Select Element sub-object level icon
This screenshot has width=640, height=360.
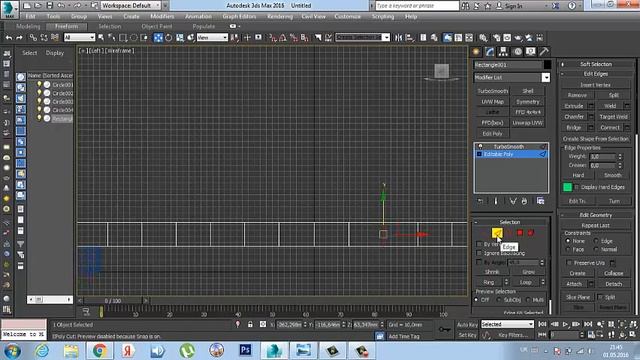pos(531,233)
